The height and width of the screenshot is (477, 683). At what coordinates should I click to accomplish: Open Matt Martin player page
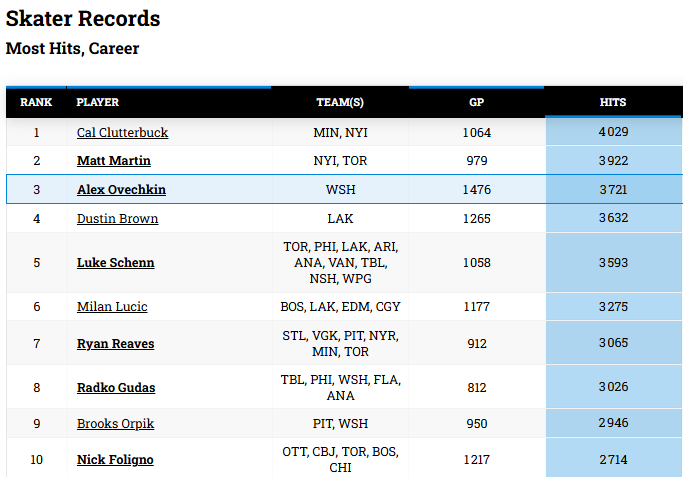pyautogui.click(x=114, y=161)
